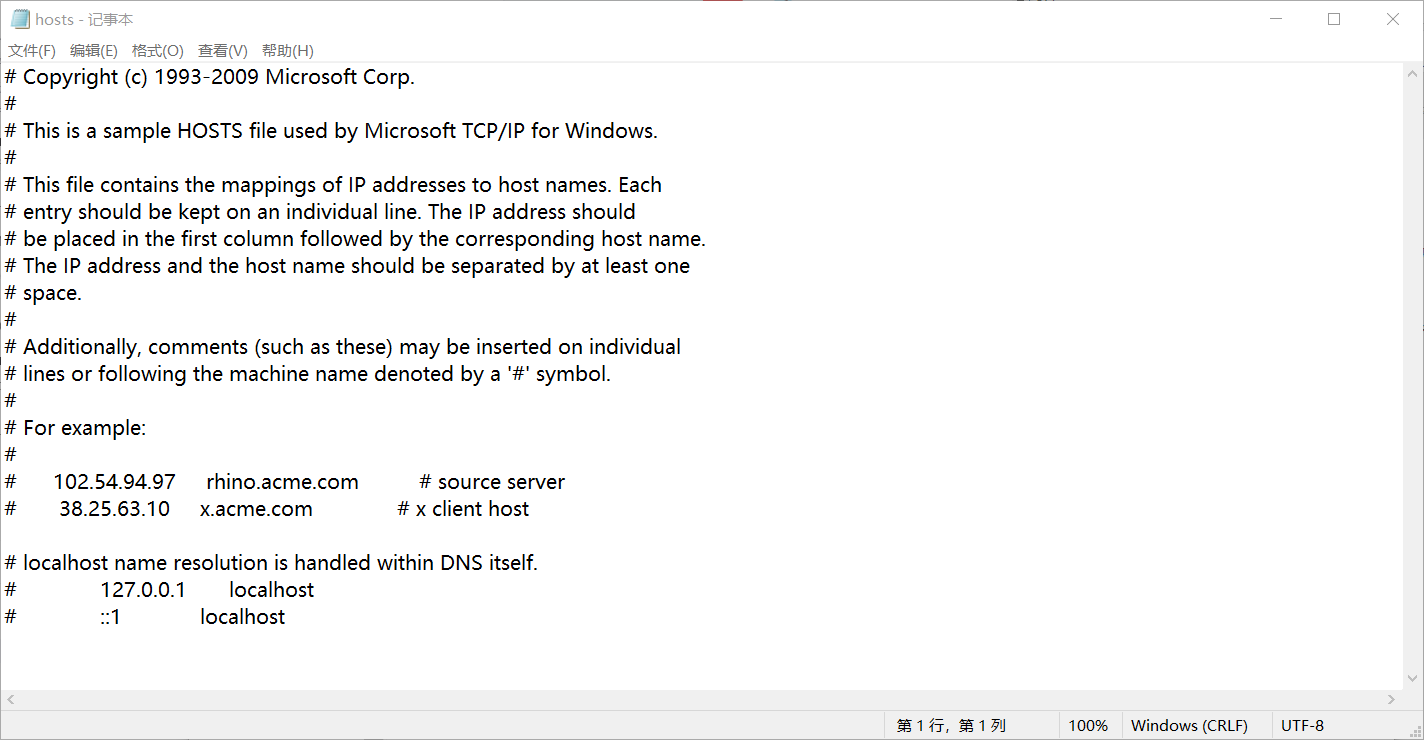1424x740 pixels.
Task: Click the horizontal scrollbar left arrow
Action: click(11, 700)
